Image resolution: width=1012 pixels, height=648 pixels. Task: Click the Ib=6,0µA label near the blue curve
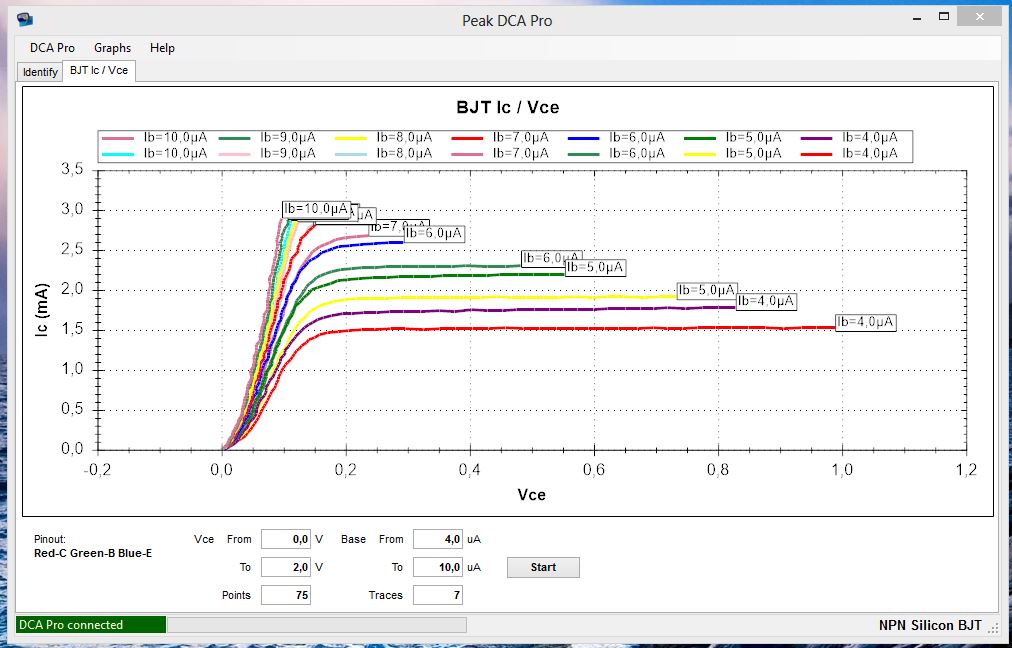click(x=434, y=234)
